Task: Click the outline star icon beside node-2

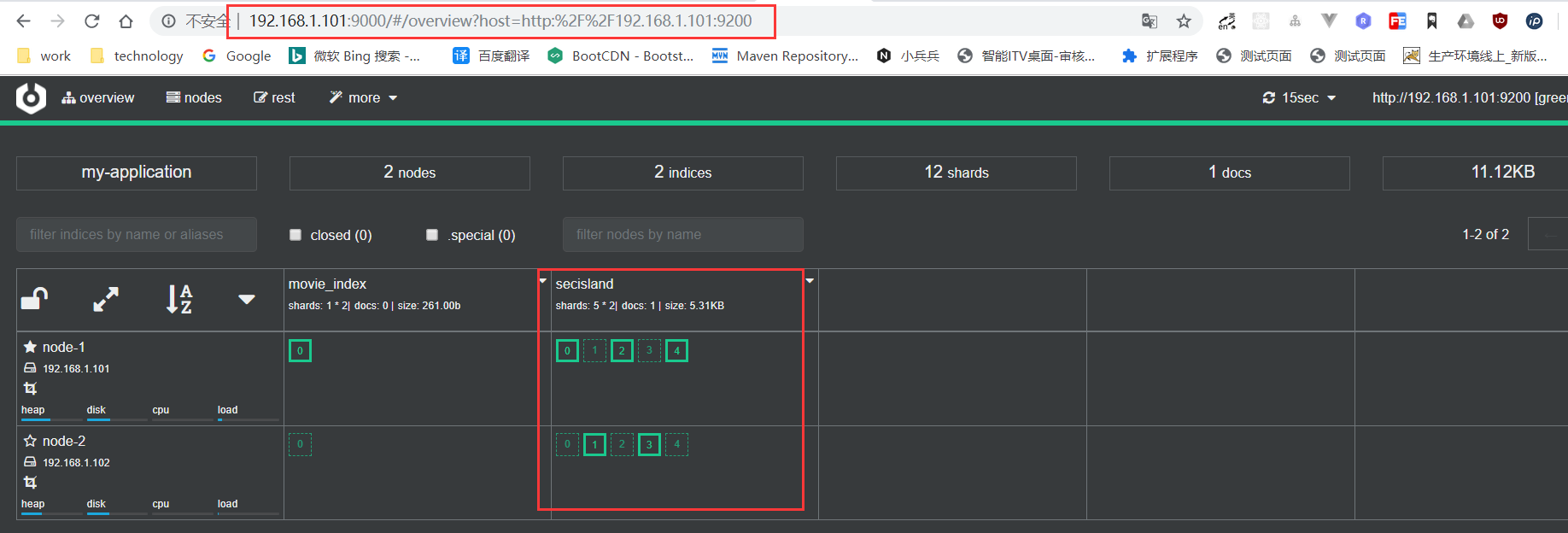Action: (x=30, y=441)
